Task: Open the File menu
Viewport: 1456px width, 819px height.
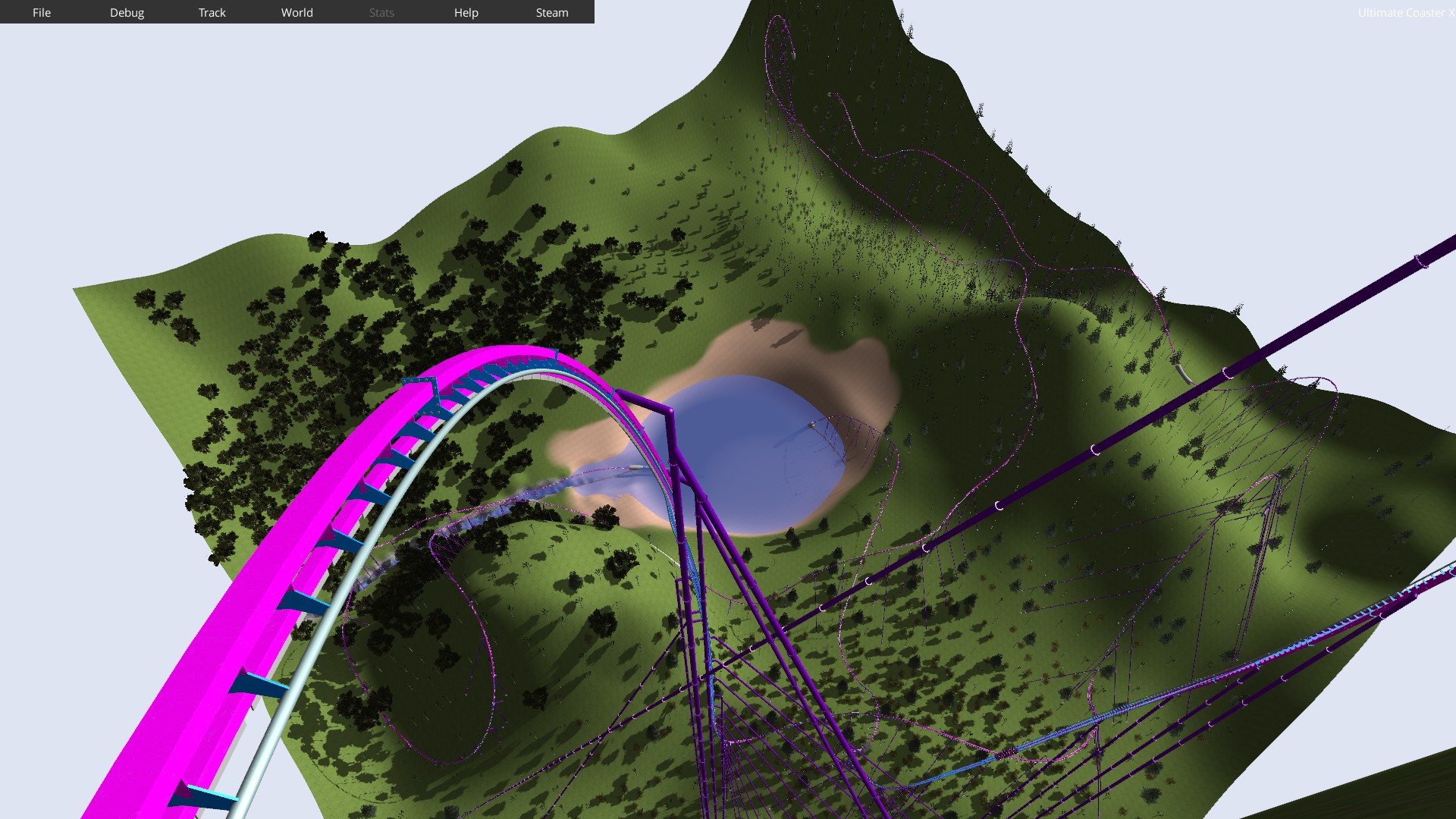Action: tap(42, 12)
